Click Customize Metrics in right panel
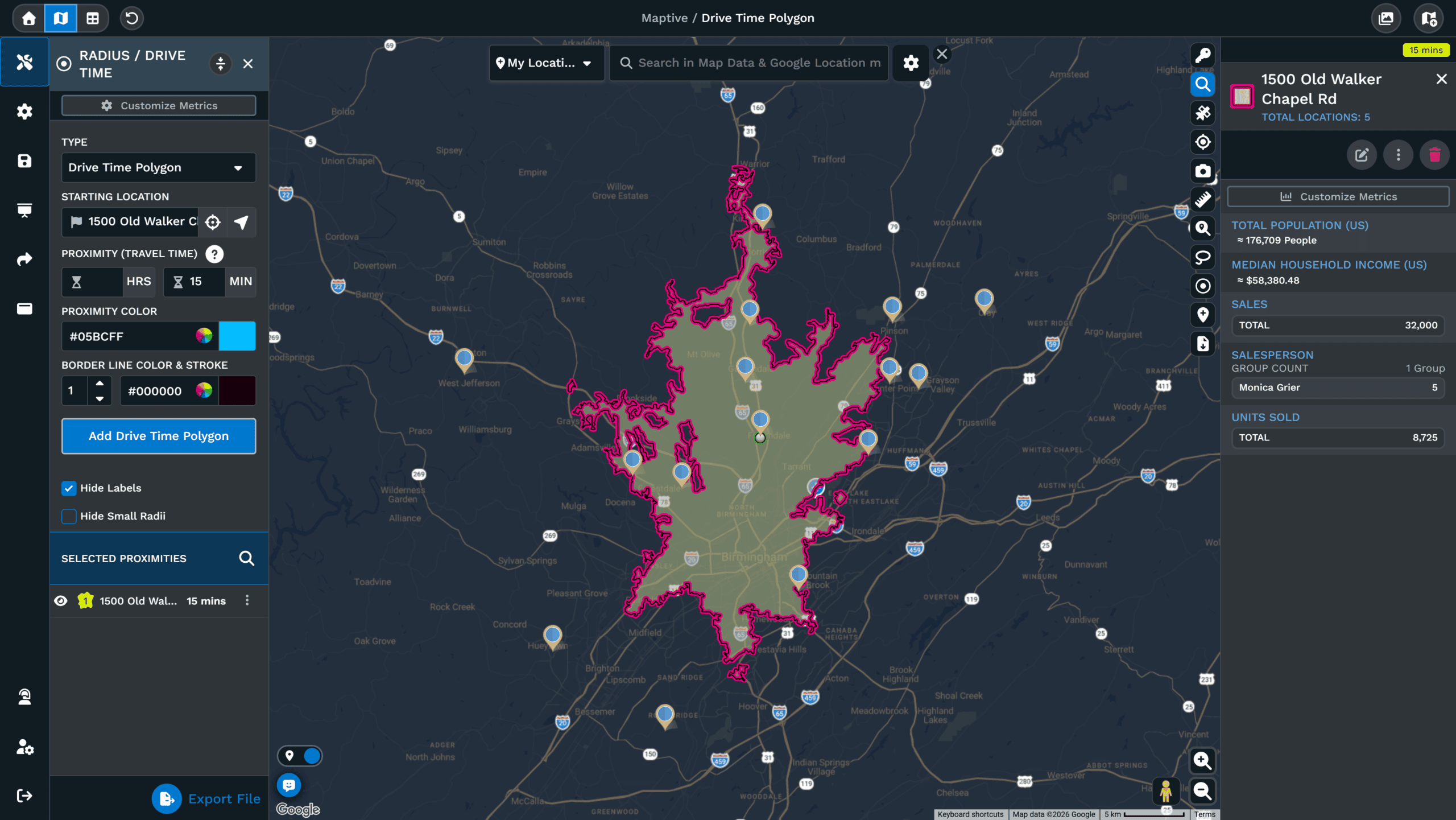This screenshot has height=820, width=1456. [1338, 197]
